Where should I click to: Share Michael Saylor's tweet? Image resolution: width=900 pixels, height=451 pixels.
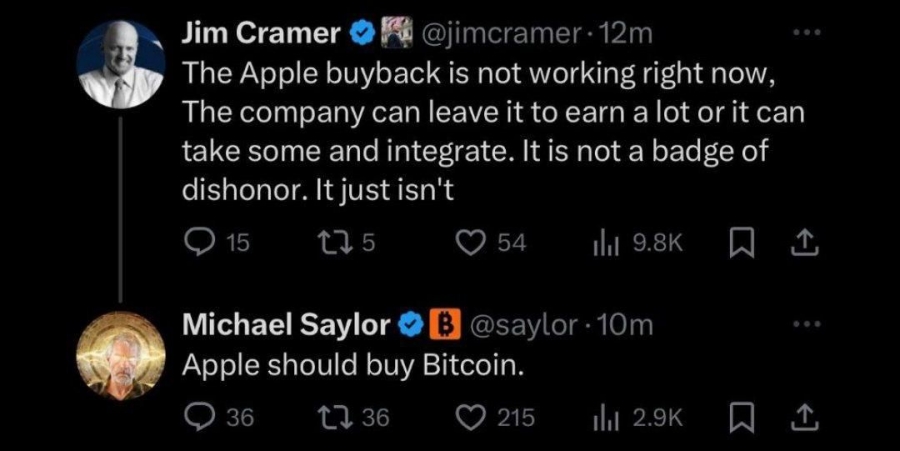805,417
